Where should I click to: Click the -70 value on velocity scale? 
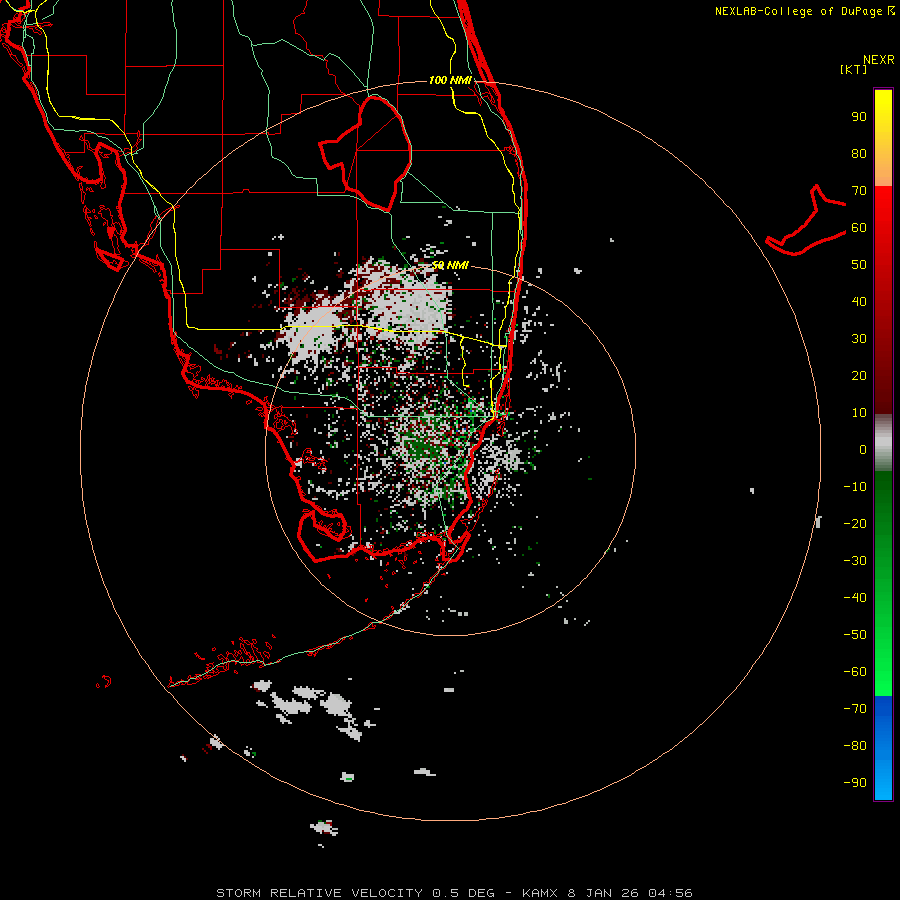click(x=855, y=708)
